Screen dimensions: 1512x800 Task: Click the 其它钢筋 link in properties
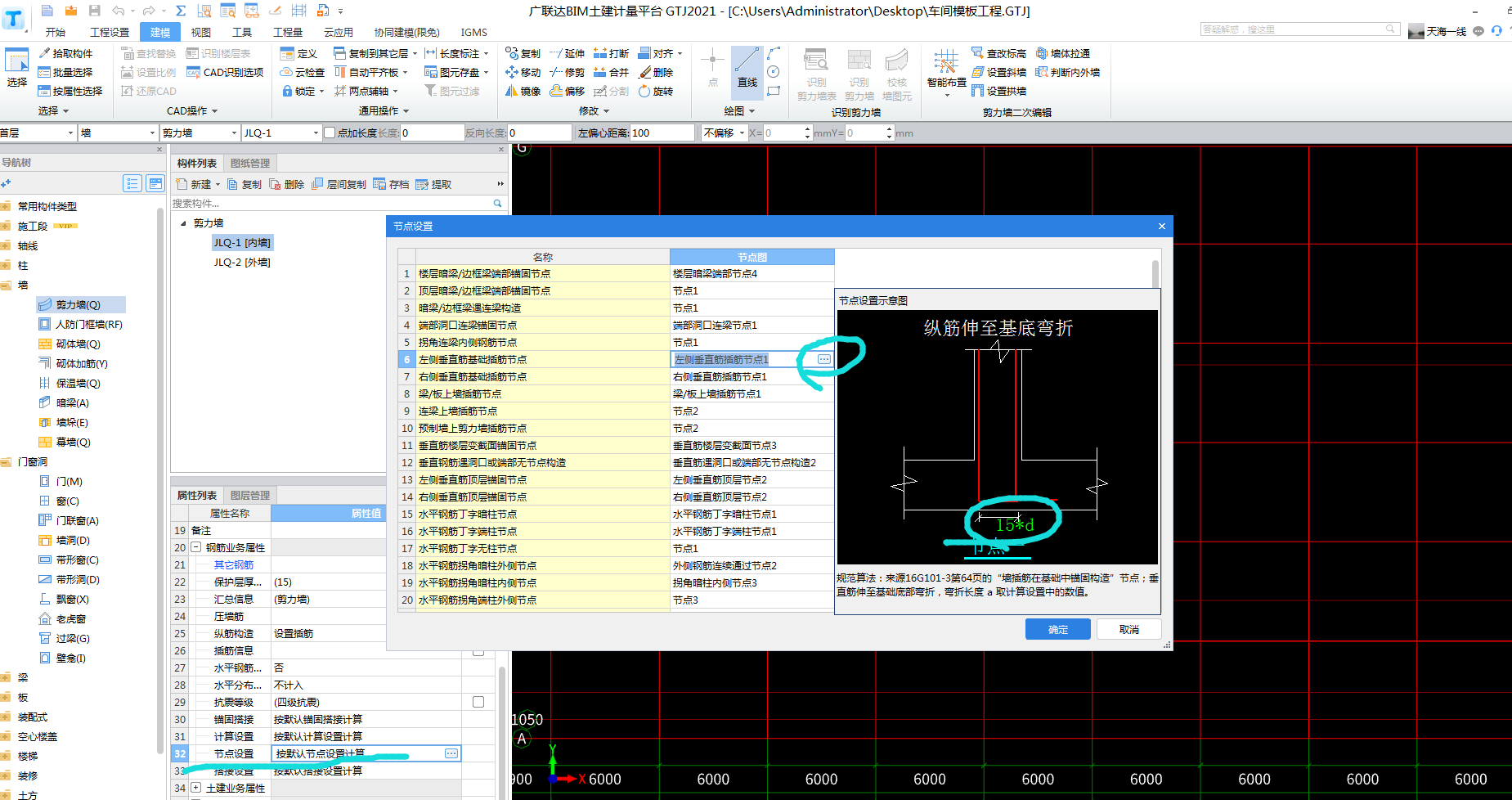[234, 564]
